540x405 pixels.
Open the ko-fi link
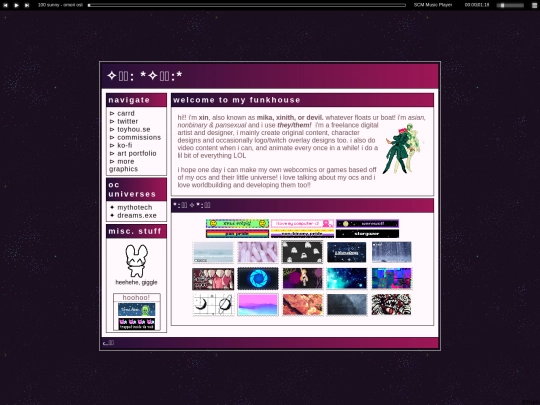click(124, 145)
